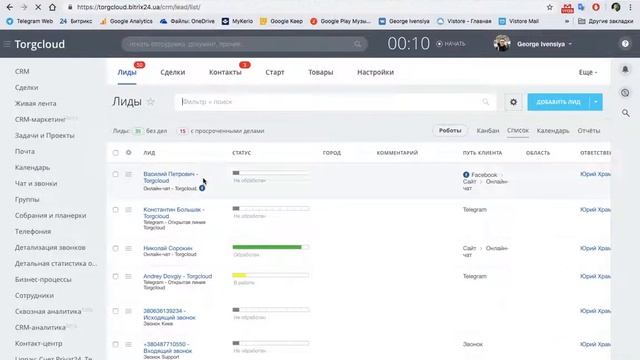Change status on Василий Петрович's progress bar

tap(271, 173)
